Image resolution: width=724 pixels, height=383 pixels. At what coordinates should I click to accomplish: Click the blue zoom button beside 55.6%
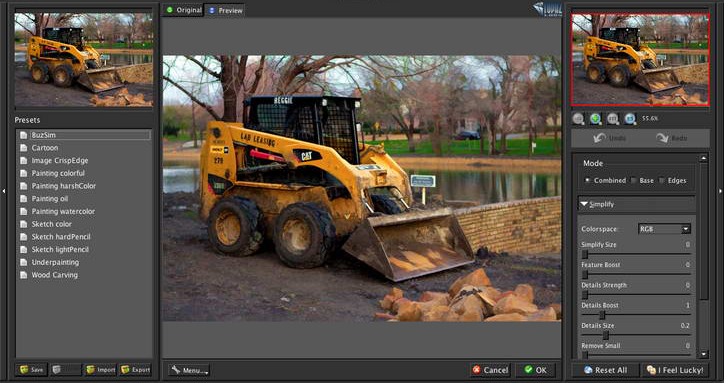point(630,119)
